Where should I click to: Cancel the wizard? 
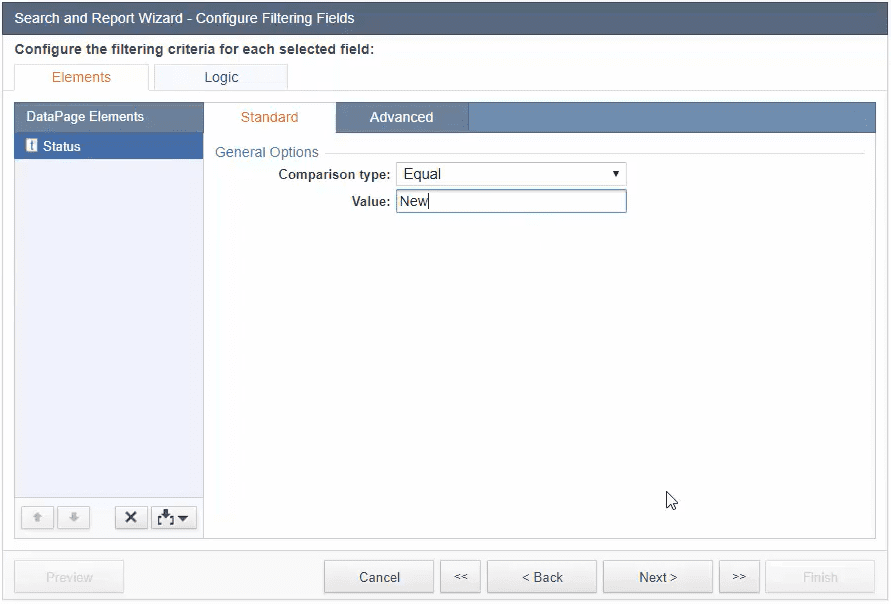coord(379,577)
